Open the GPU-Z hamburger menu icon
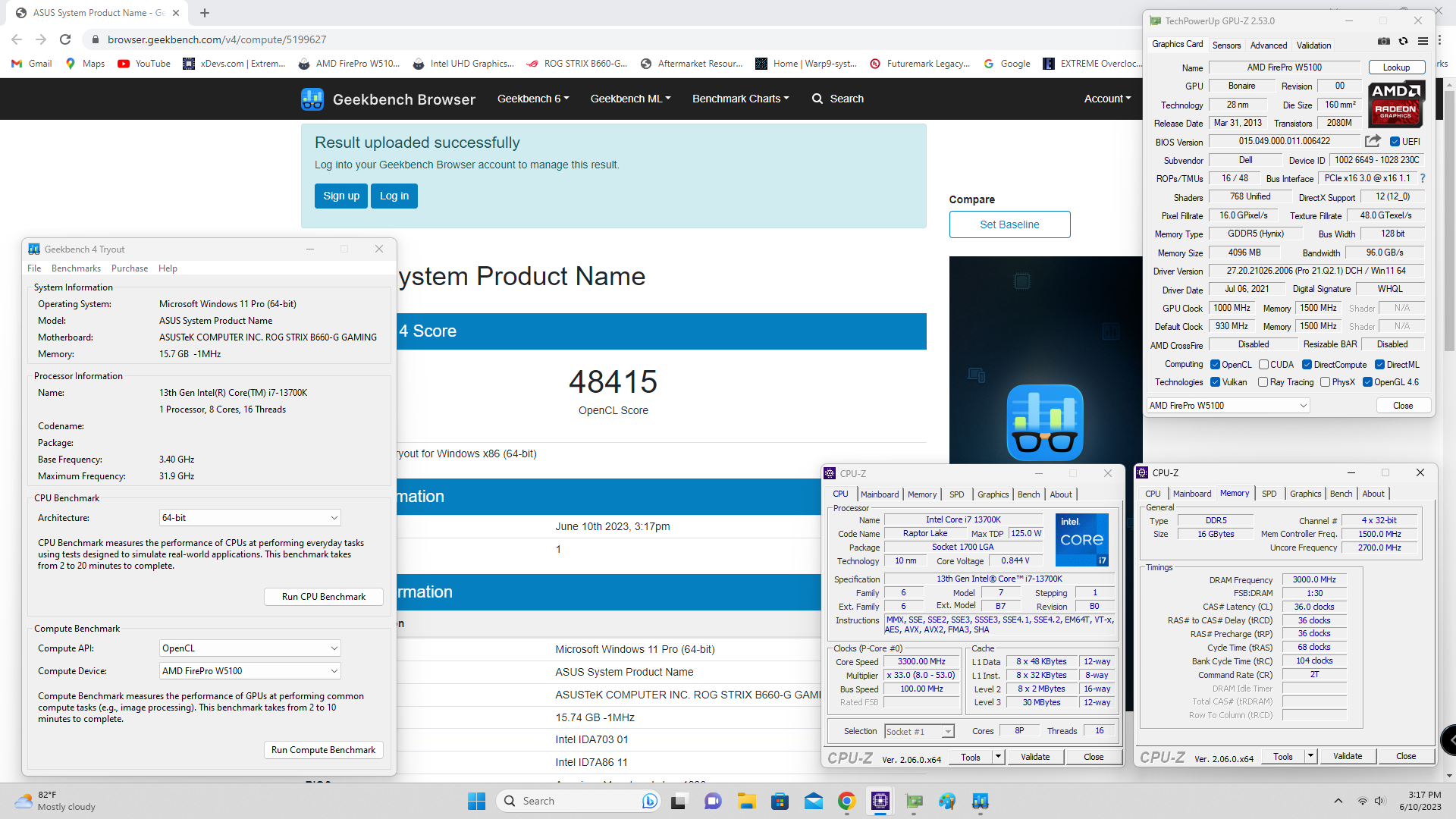 pos(1423,41)
